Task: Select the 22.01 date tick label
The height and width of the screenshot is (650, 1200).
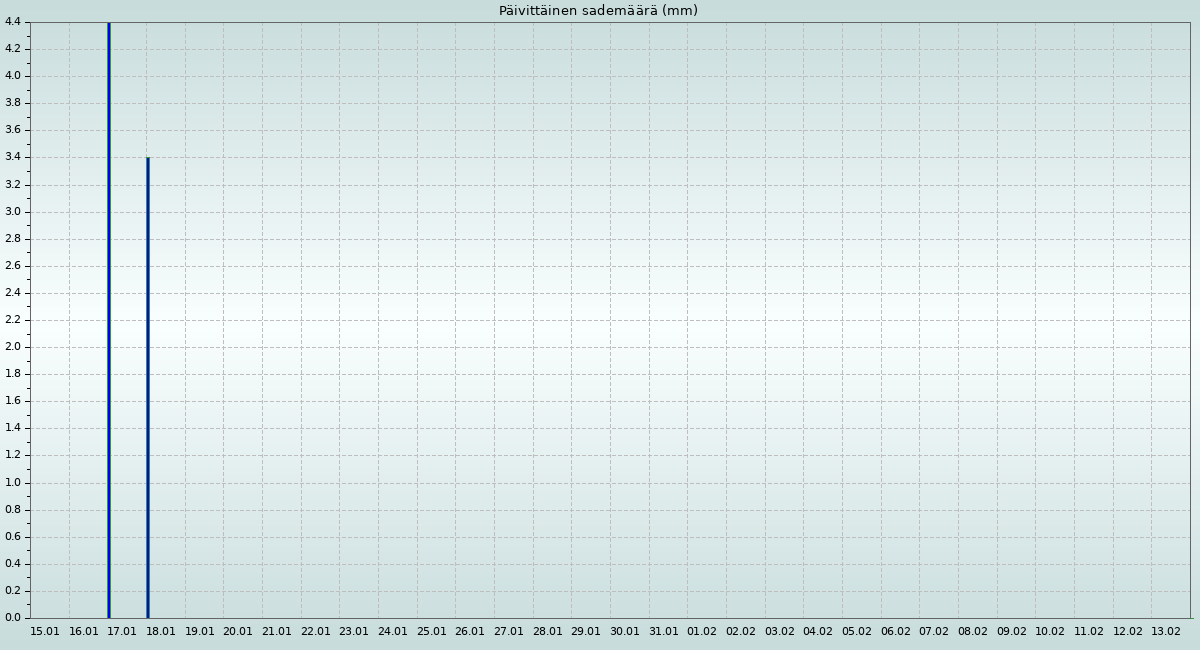Action: pyautogui.click(x=316, y=632)
